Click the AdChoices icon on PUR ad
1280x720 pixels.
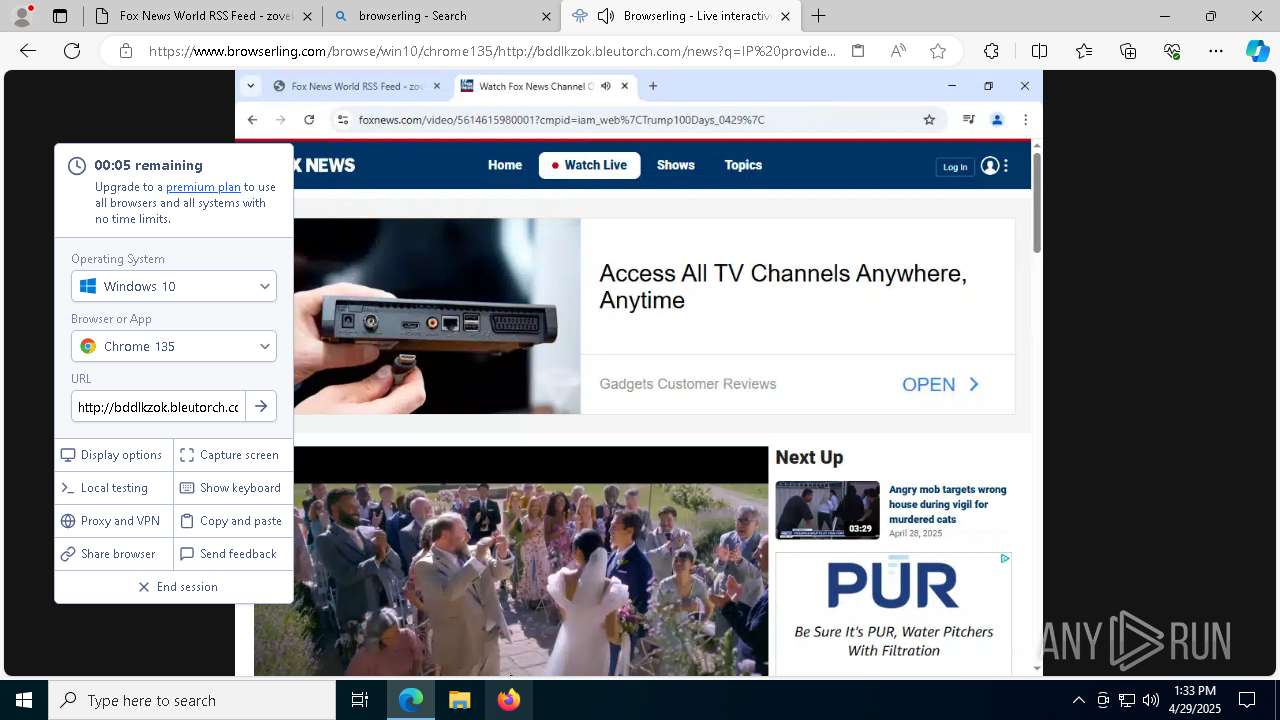tap(1005, 559)
